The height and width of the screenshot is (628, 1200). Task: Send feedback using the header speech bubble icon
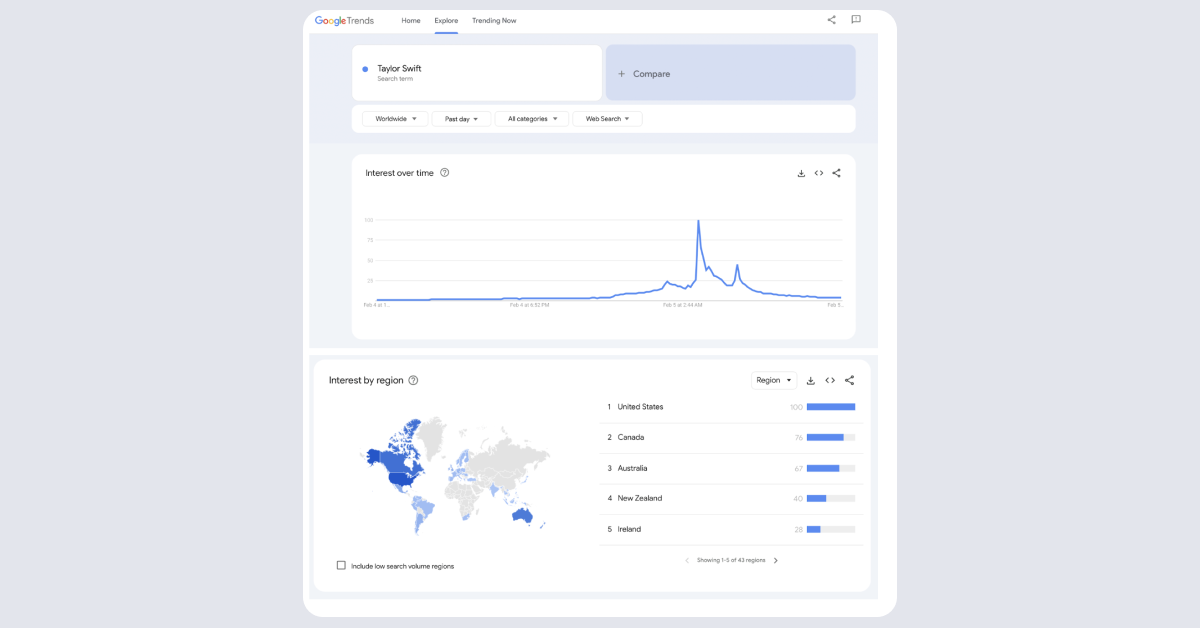coord(857,19)
